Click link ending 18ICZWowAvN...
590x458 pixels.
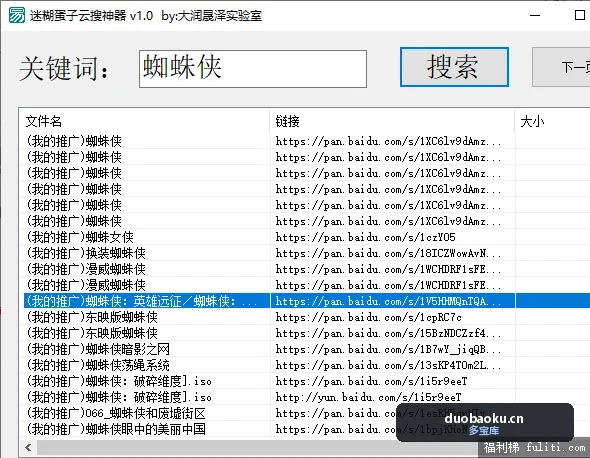point(388,253)
